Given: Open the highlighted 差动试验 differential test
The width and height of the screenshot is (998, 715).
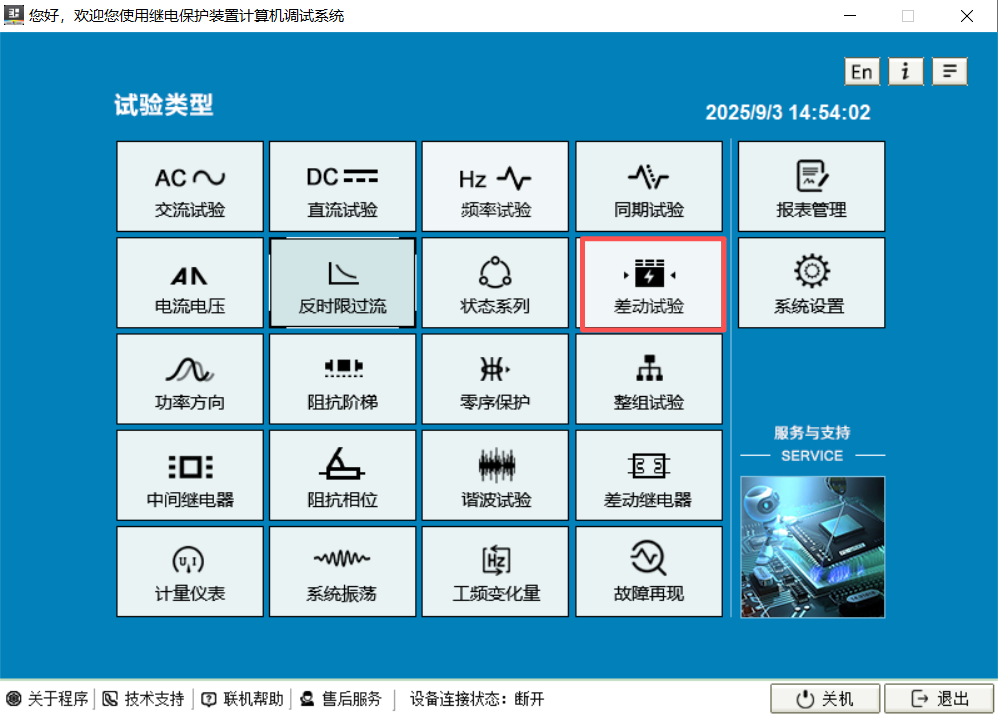Looking at the screenshot, I should pos(651,282).
